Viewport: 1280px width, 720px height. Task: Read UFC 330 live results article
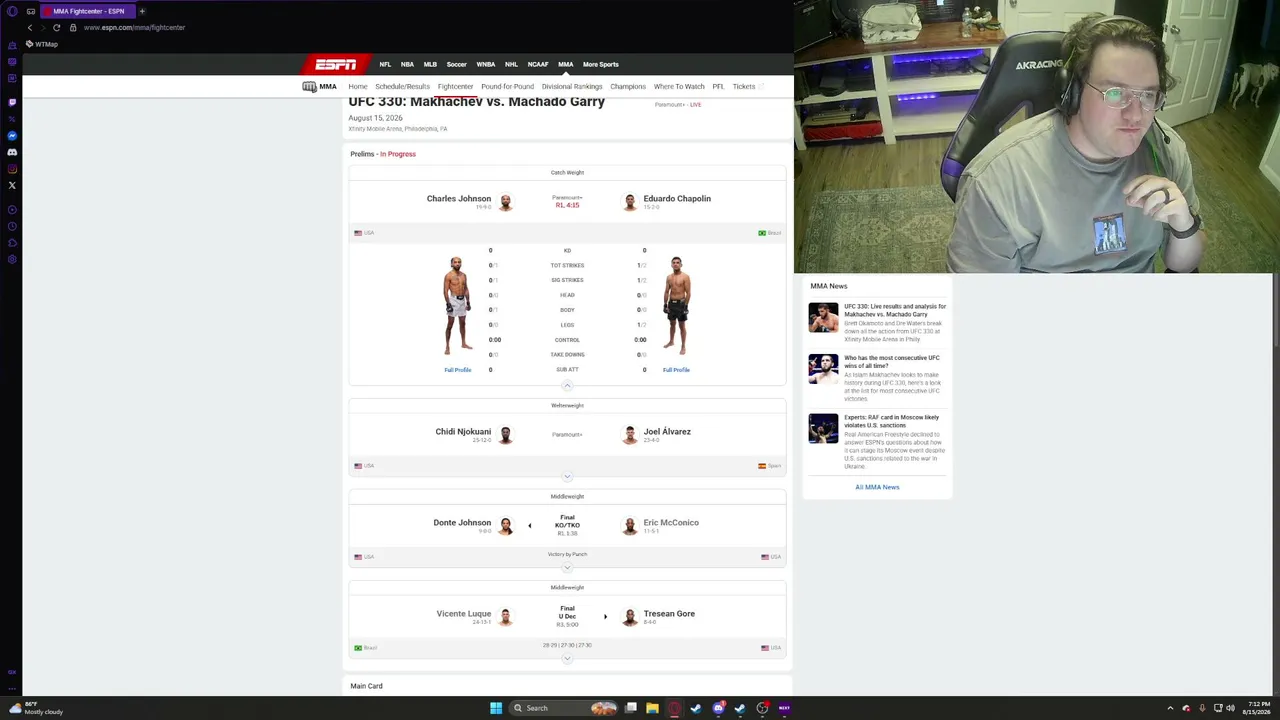point(895,310)
